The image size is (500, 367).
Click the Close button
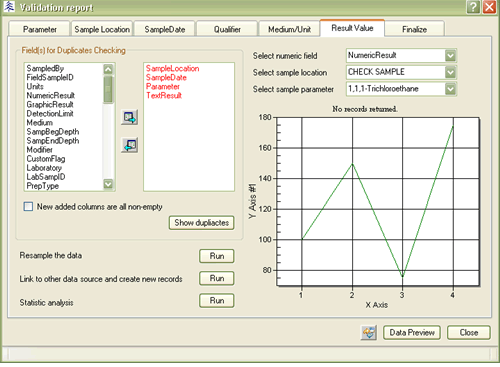point(469,332)
